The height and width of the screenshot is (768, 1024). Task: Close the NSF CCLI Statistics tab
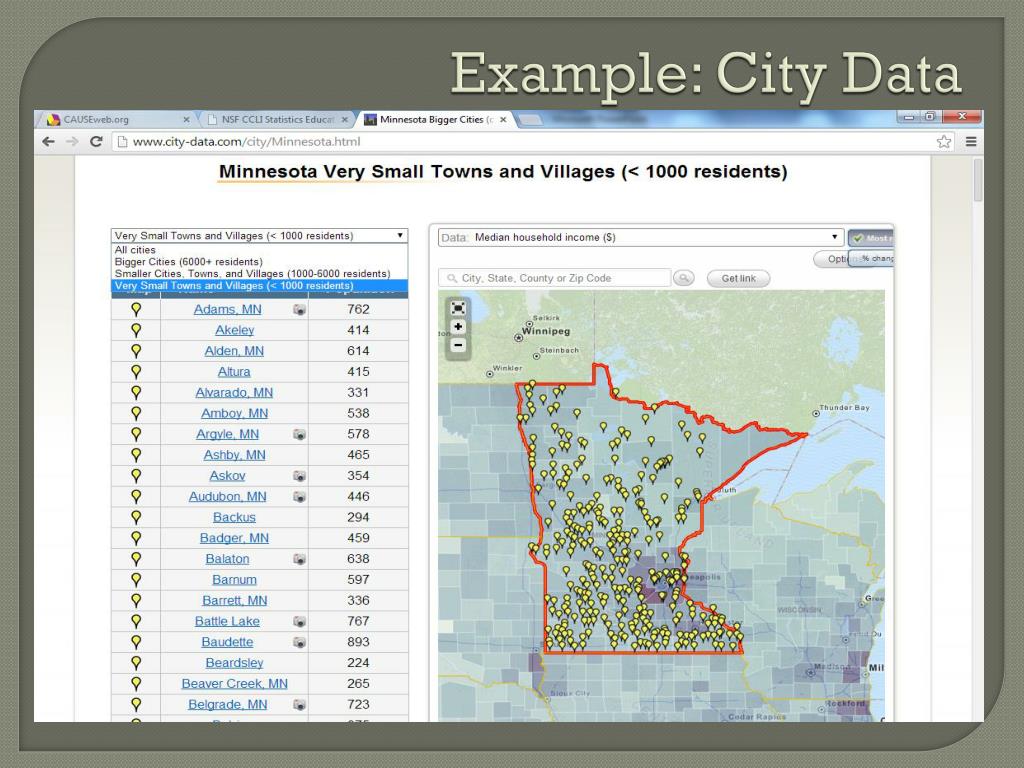[344, 120]
